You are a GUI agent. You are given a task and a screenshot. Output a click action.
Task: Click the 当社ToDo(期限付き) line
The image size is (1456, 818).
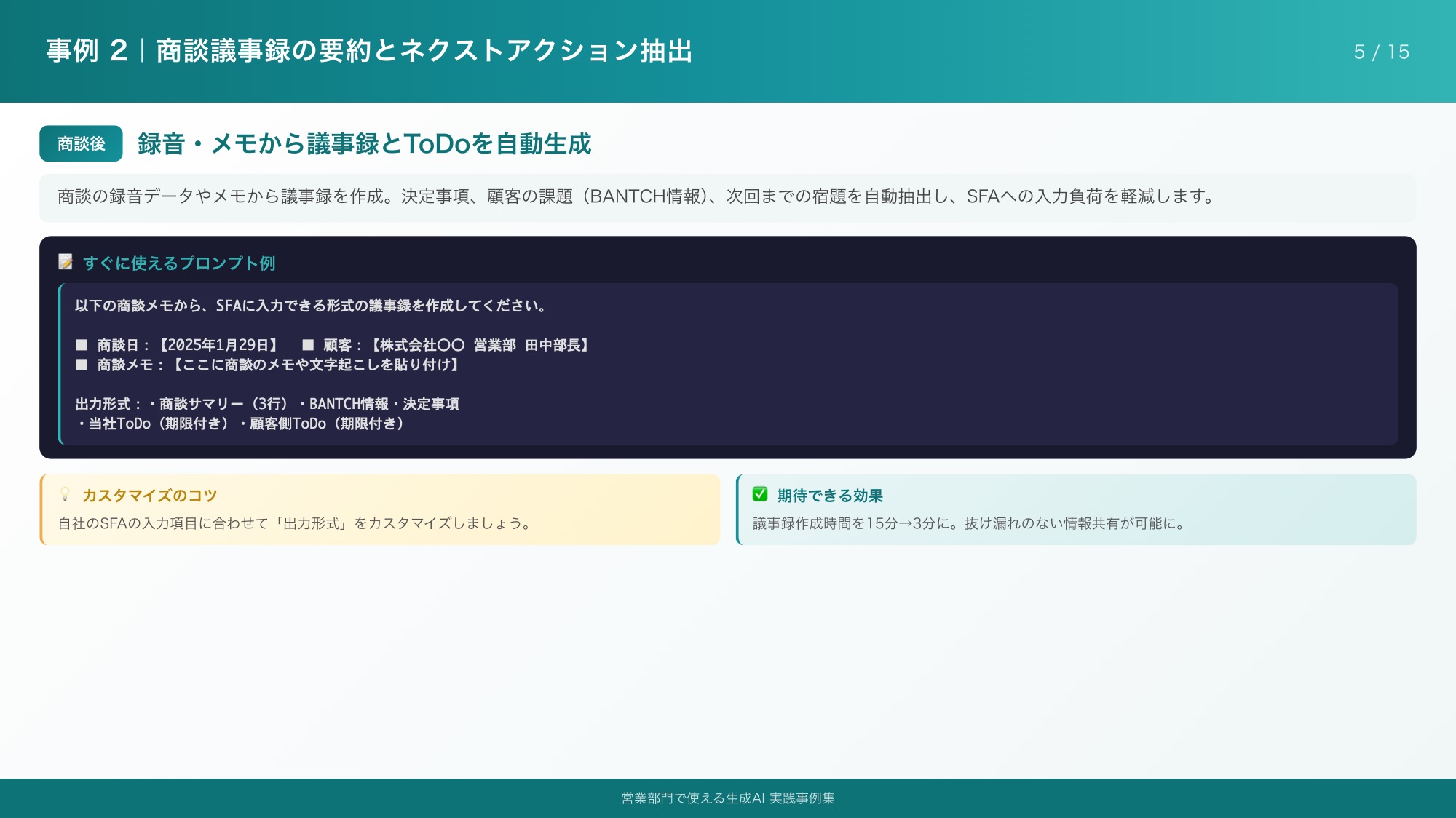click(241, 424)
